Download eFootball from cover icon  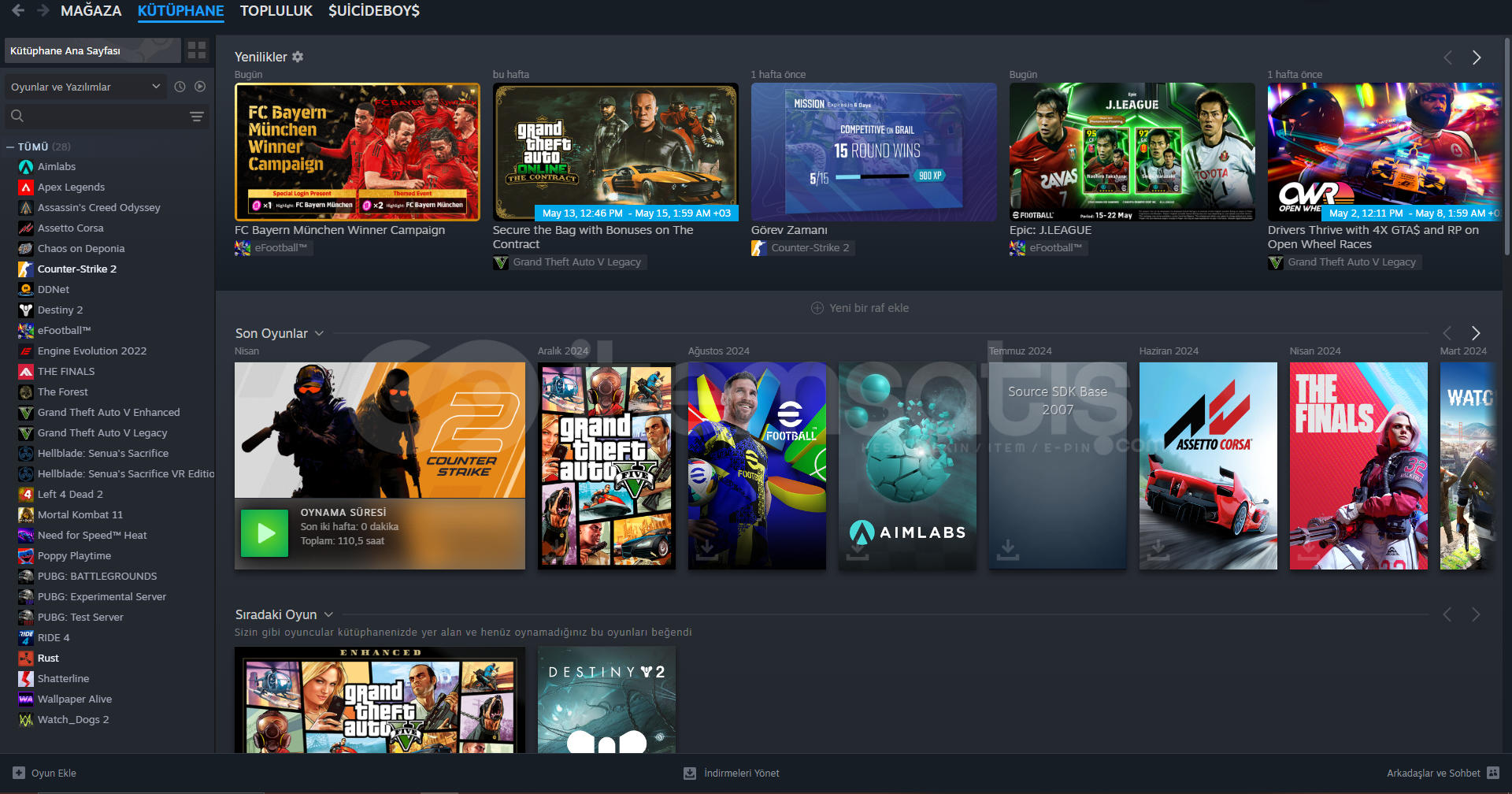(707, 548)
